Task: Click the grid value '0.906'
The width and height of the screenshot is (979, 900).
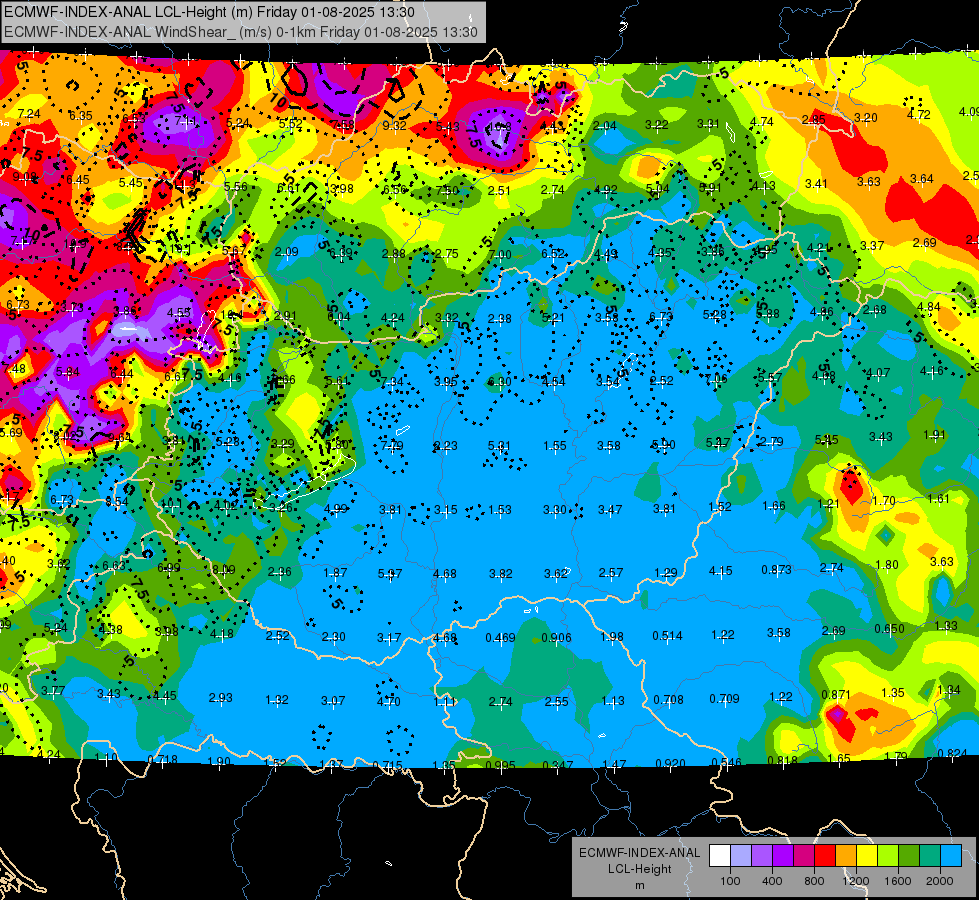Action: pyautogui.click(x=556, y=638)
